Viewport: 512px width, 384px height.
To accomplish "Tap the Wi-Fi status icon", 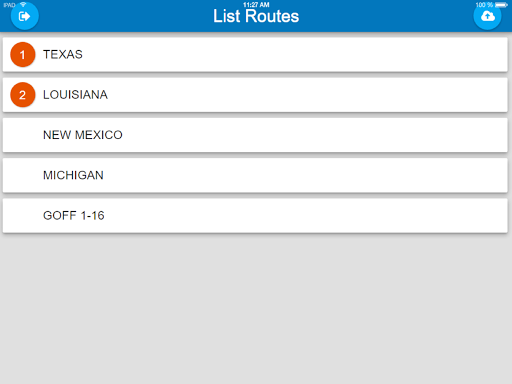I will [x=23, y=4].
